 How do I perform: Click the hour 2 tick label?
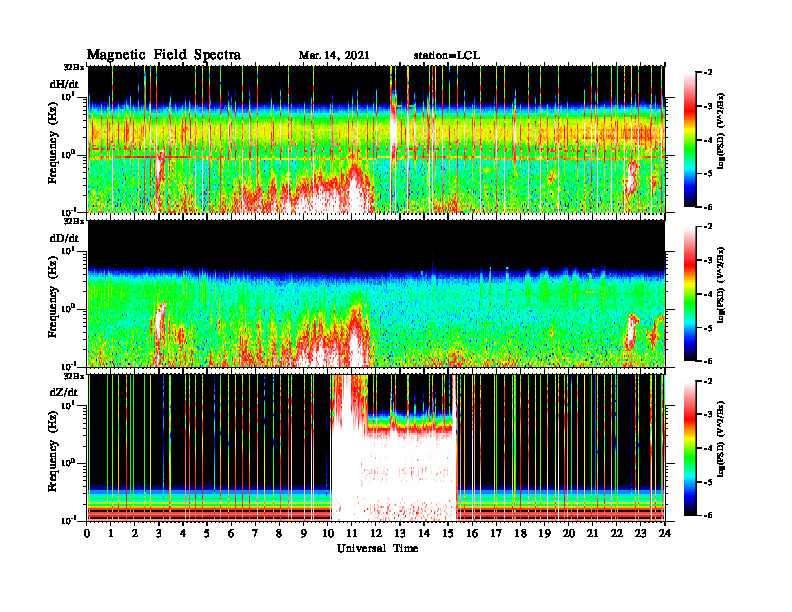(135, 533)
